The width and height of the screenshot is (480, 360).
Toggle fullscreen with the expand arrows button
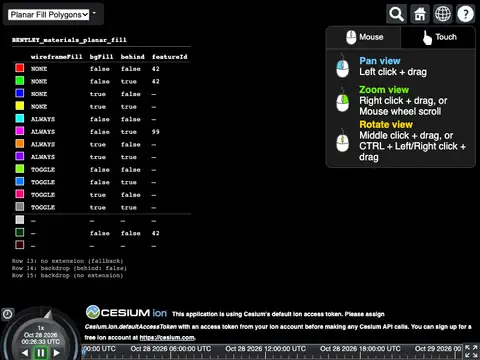point(471,352)
